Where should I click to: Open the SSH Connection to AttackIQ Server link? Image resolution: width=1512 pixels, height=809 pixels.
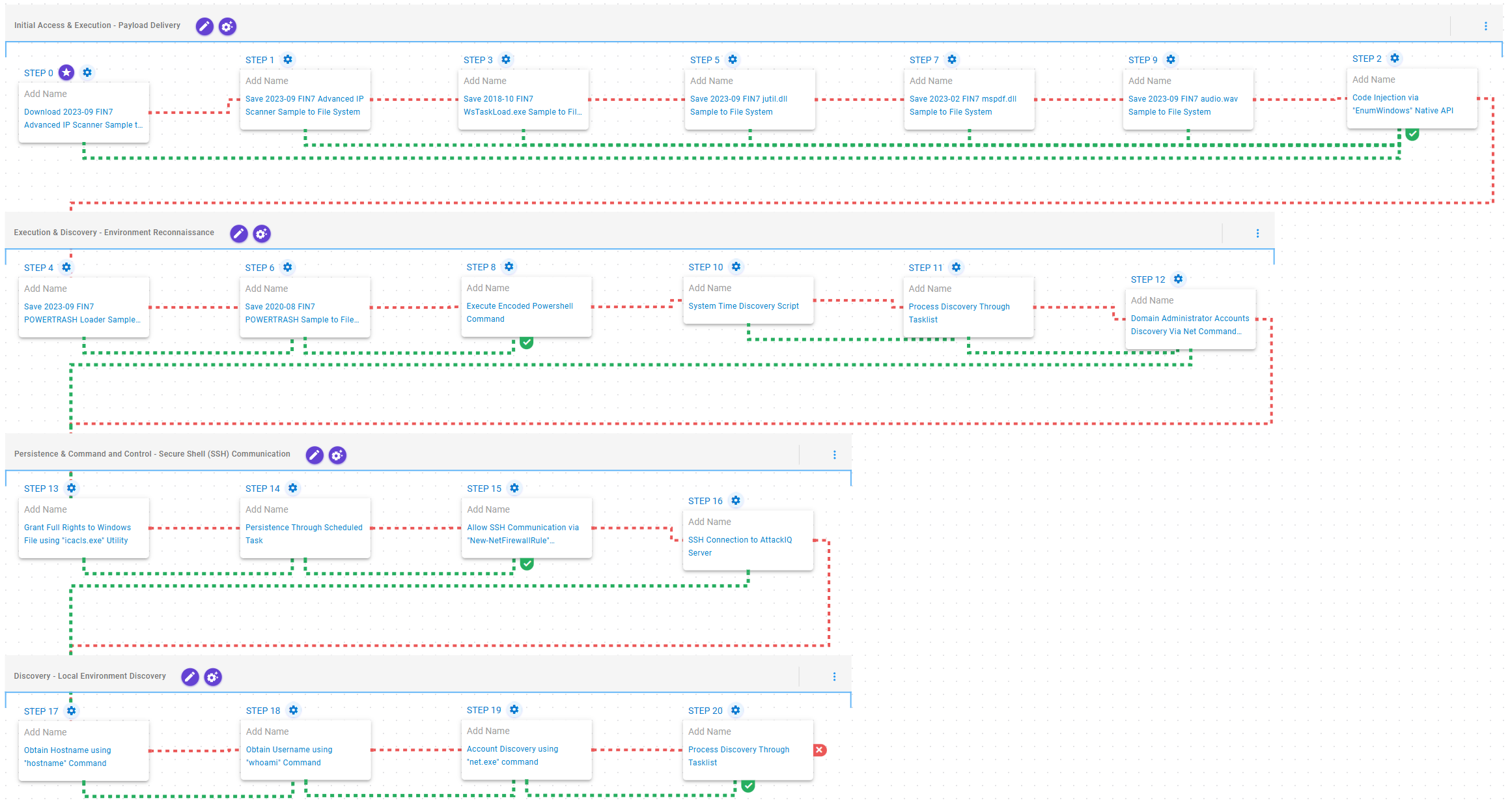pos(740,546)
